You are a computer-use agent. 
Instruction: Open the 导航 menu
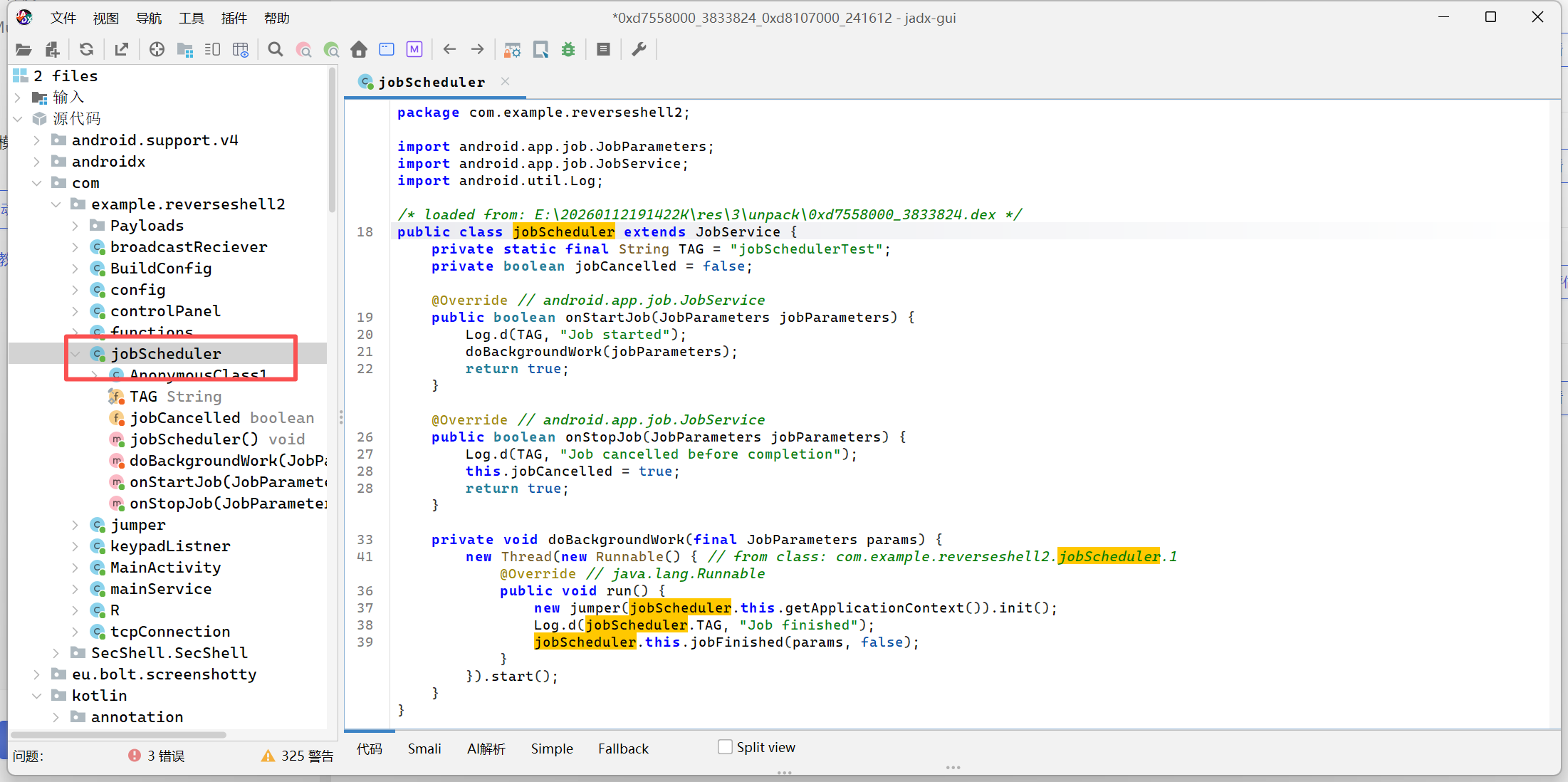[x=149, y=19]
